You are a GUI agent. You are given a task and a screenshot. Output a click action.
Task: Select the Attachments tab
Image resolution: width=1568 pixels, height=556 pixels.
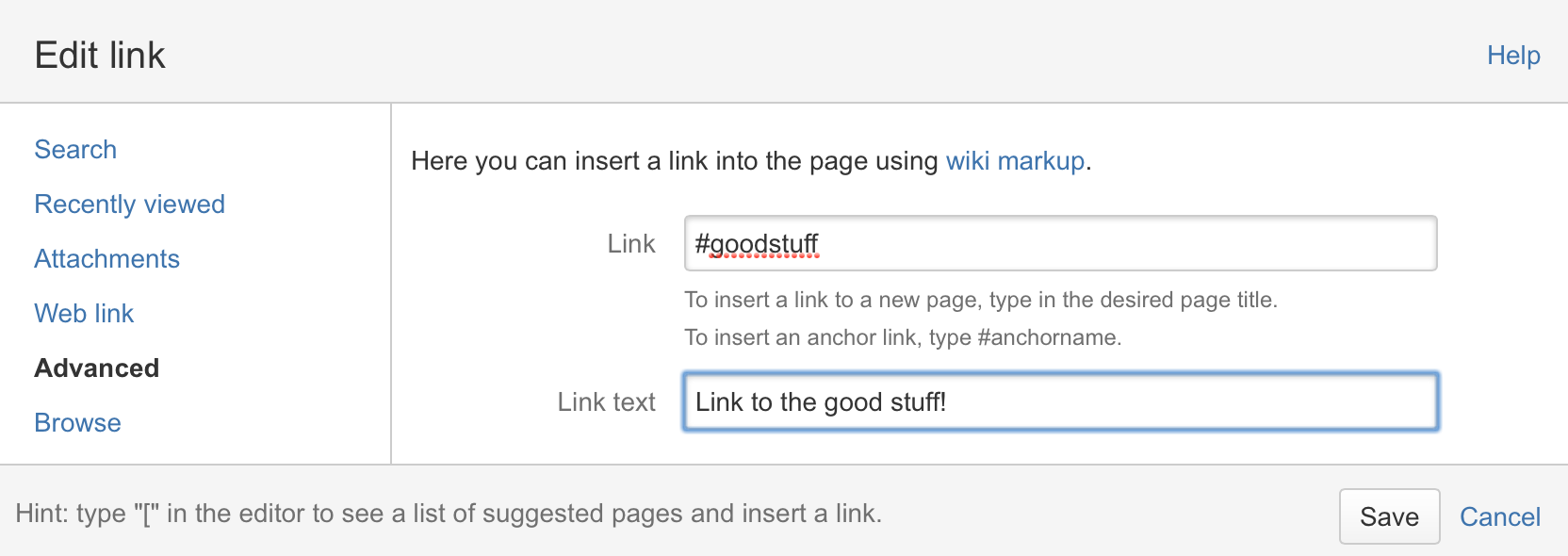coord(107,259)
